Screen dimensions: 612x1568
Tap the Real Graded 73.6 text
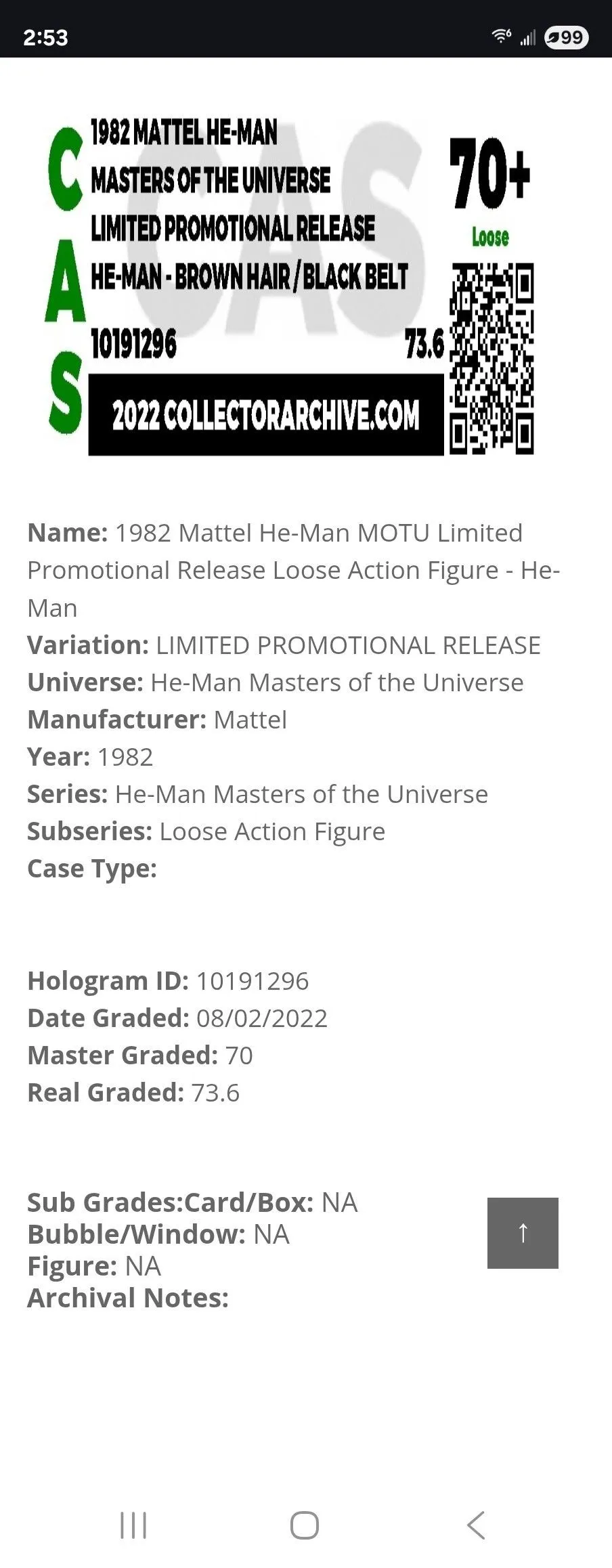tap(133, 1093)
